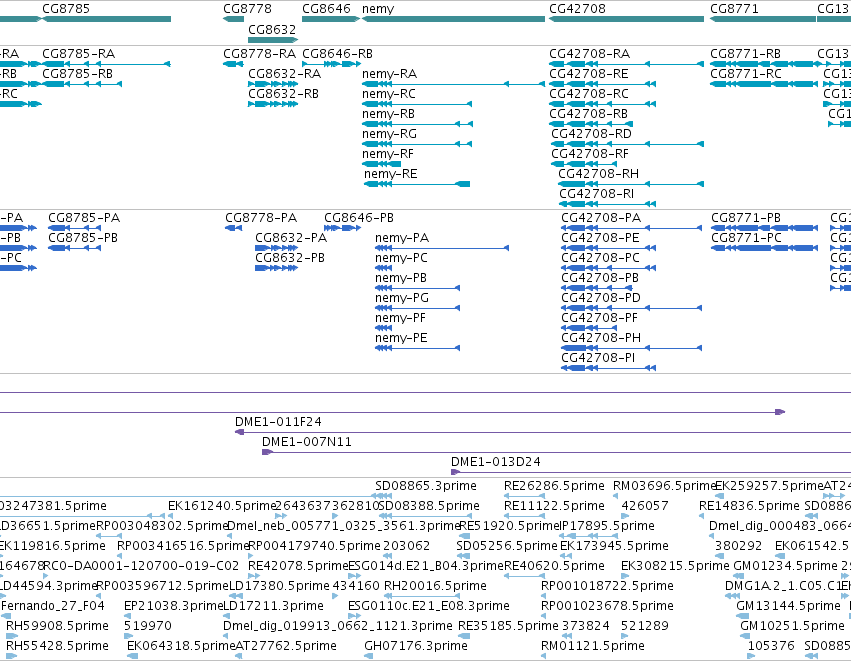Select the Fernando_27_F04 EST label
The width and height of the screenshot is (851, 661).
tap(53, 606)
